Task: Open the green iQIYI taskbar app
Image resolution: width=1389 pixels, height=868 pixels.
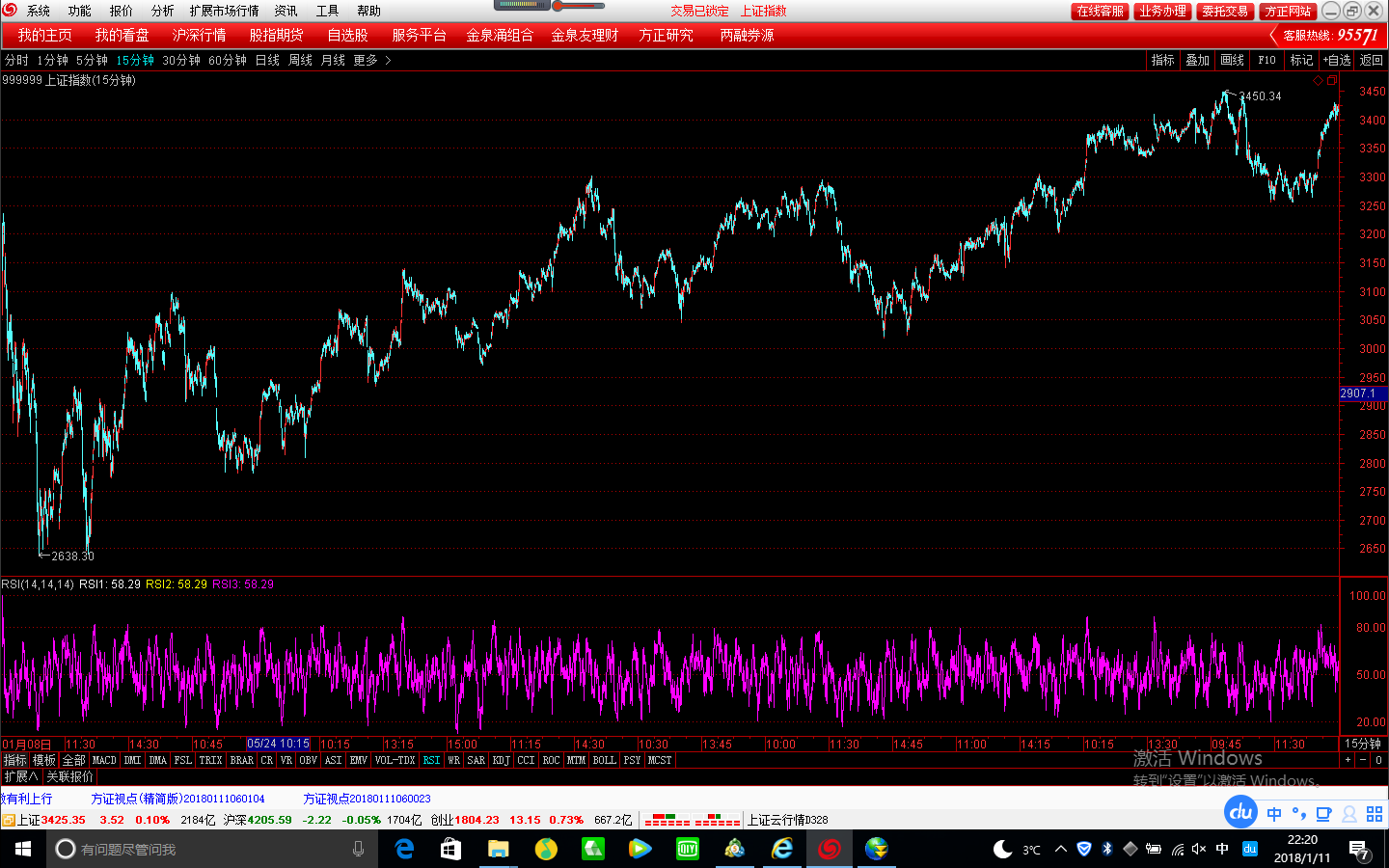Action: tap(688, 849)
